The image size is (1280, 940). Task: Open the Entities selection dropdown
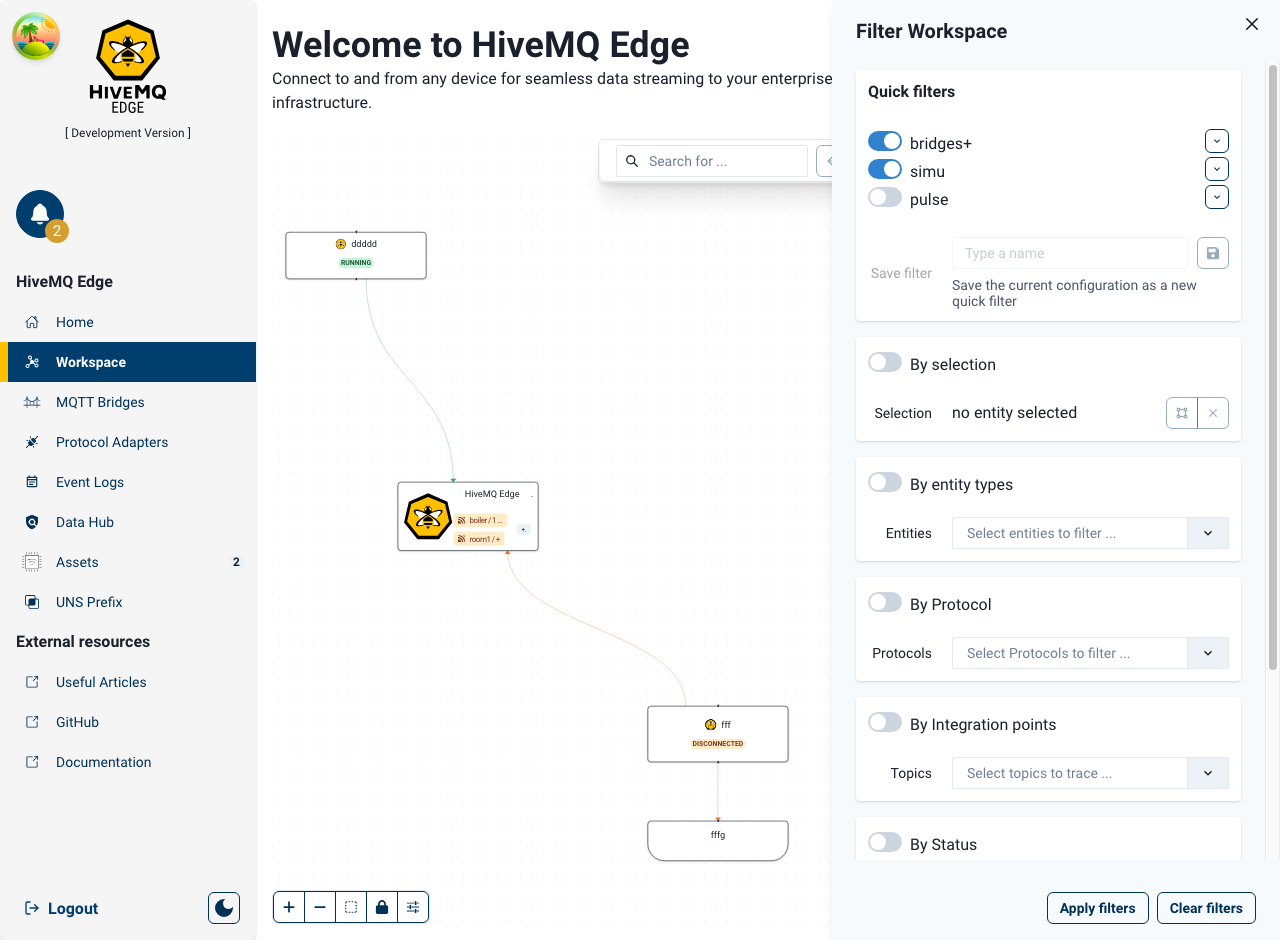[1207, 533]
